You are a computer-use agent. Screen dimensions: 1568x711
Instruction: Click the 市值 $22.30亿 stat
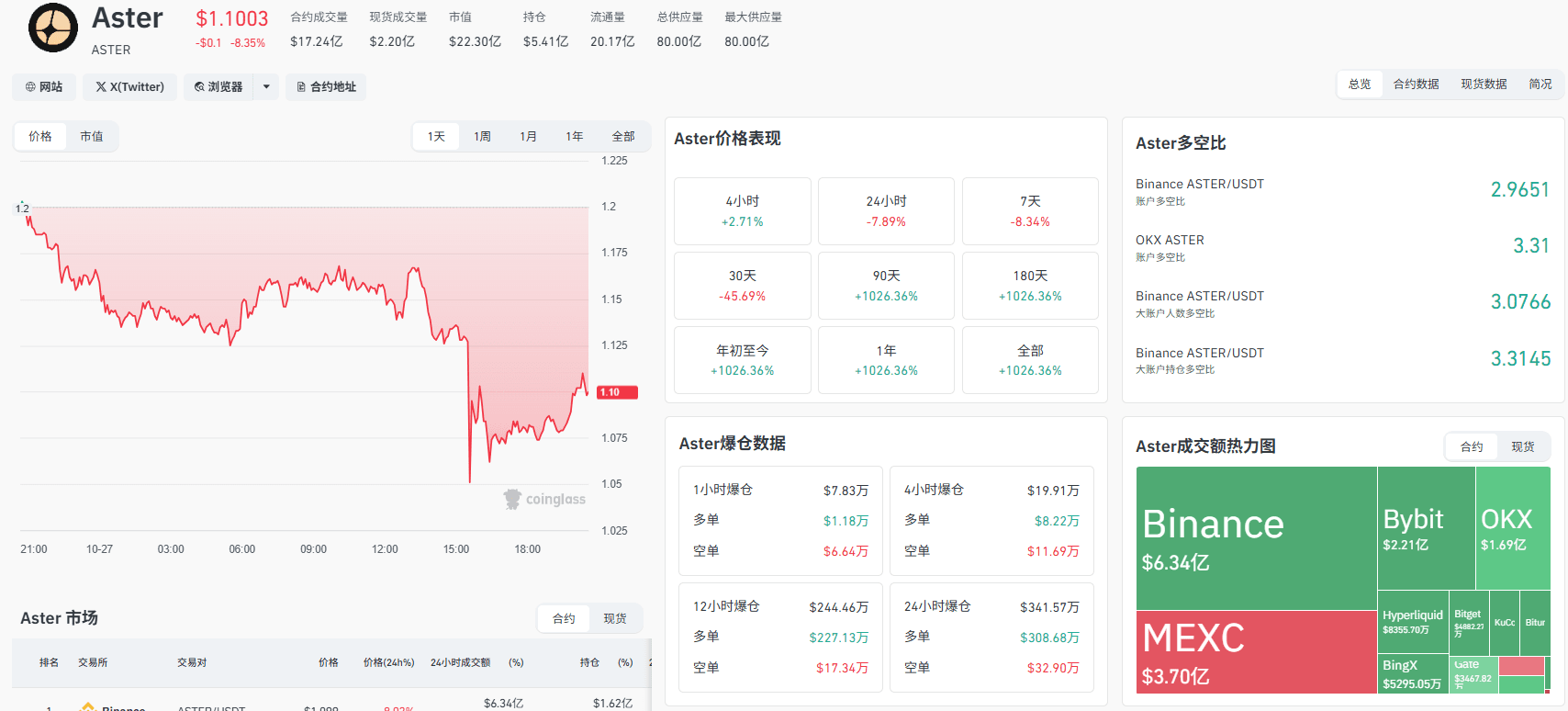(x=475, y=29)
